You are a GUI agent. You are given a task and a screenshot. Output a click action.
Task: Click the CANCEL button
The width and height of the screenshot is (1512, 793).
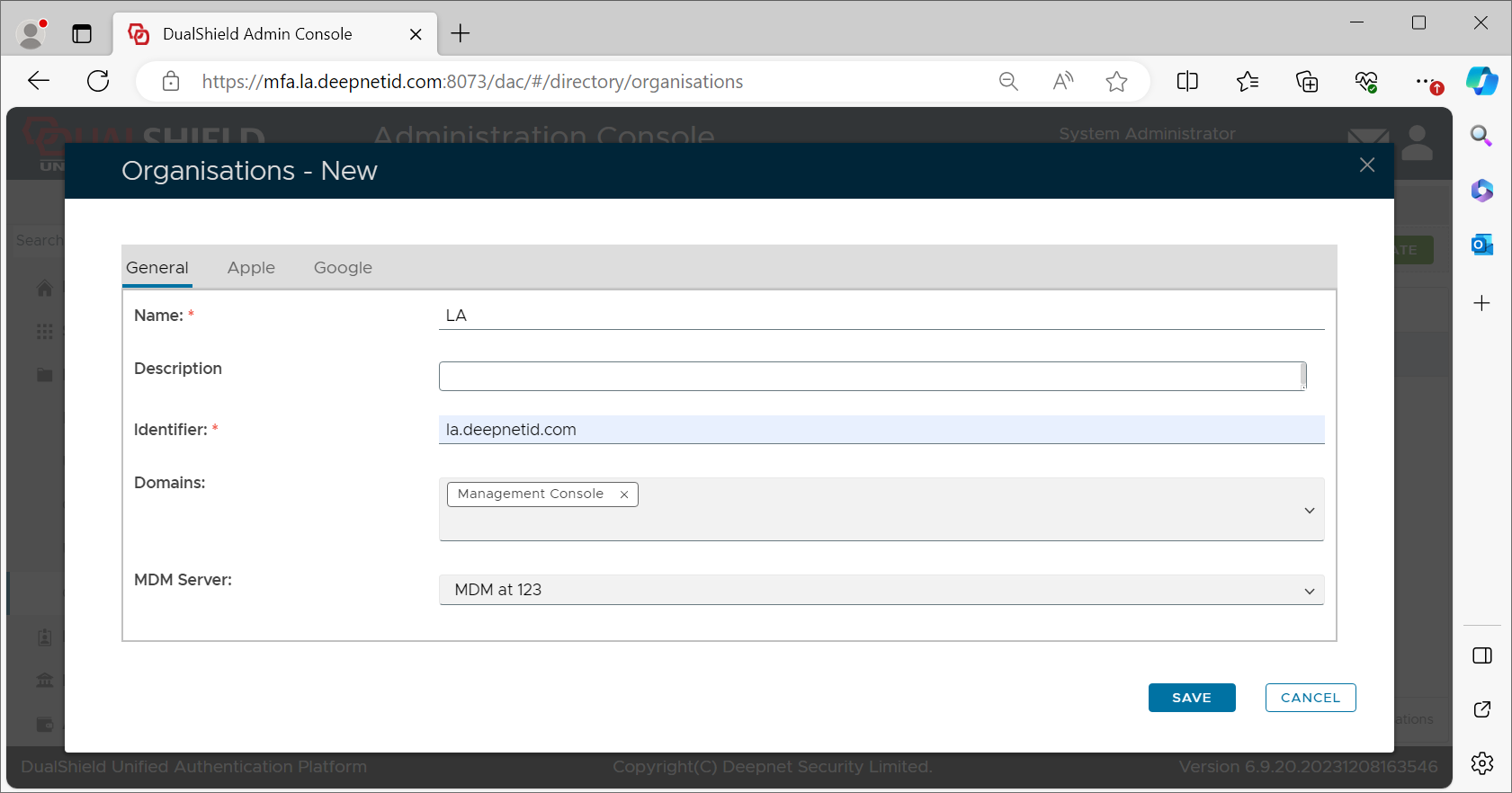1310,698
